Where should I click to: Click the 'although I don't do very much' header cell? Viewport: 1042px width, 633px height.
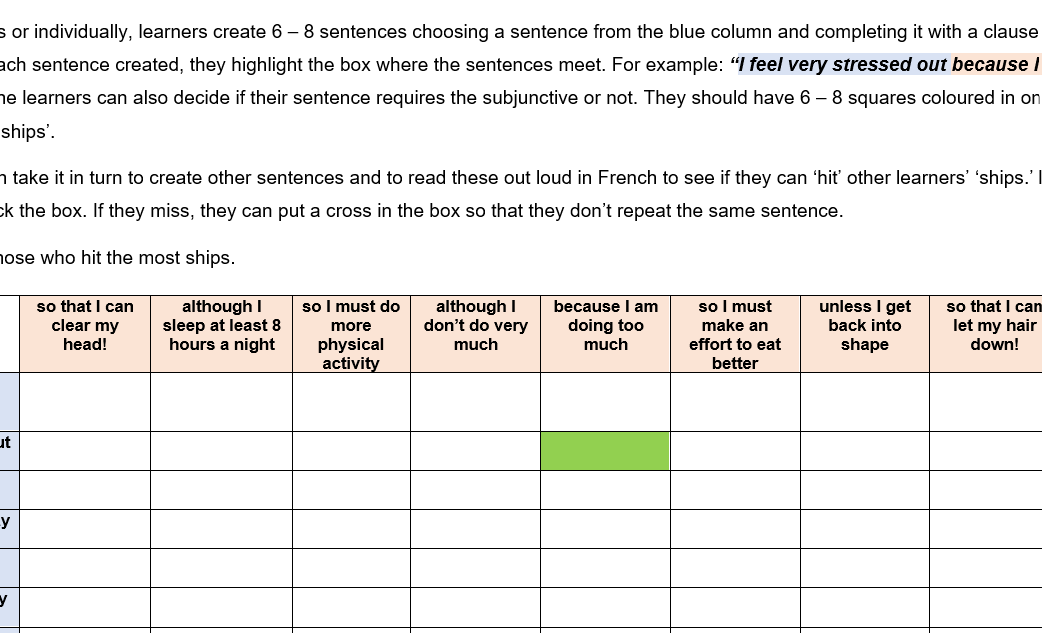(x=476, y=334)
